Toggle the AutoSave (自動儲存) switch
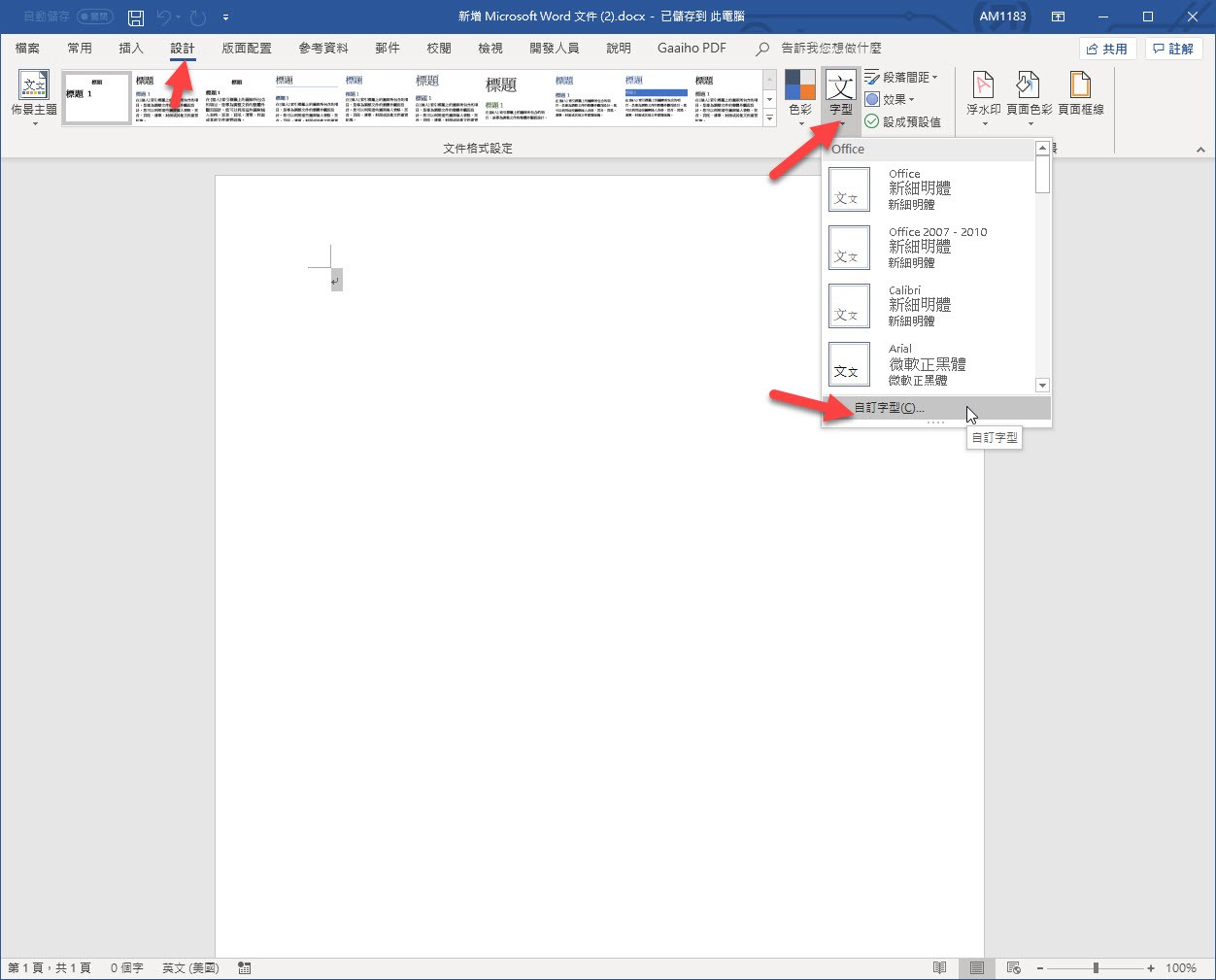The image size is (1216, 980). 94,17
